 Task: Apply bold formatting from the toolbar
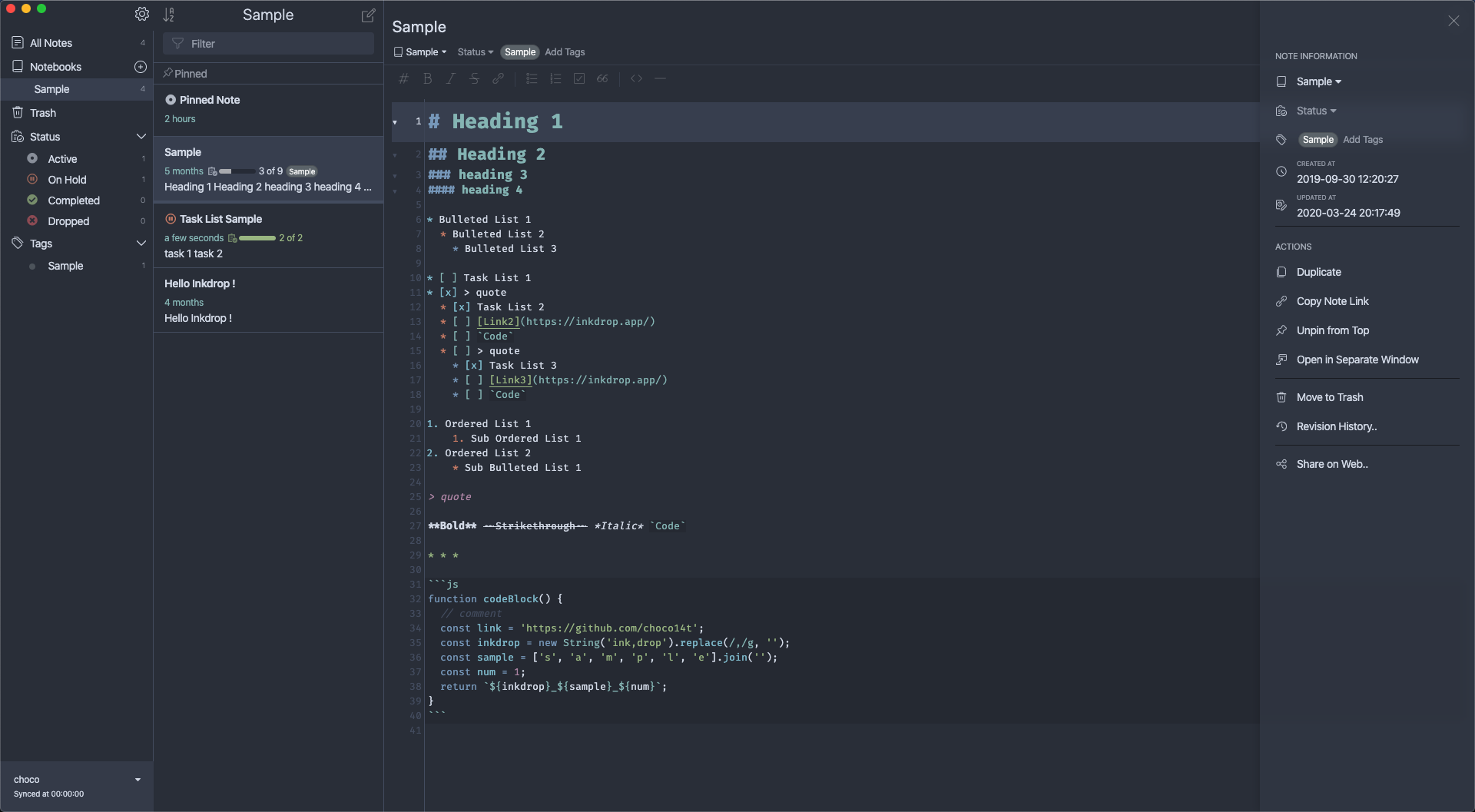coord(428,78)
